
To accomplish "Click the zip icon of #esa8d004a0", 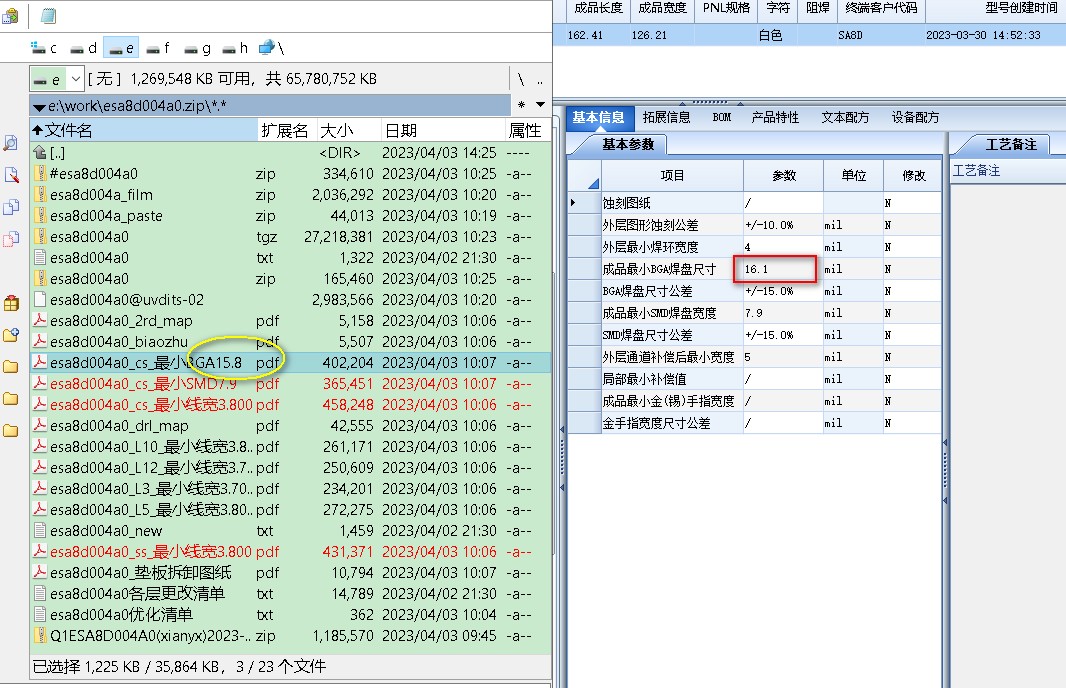I will click(39, 173).
